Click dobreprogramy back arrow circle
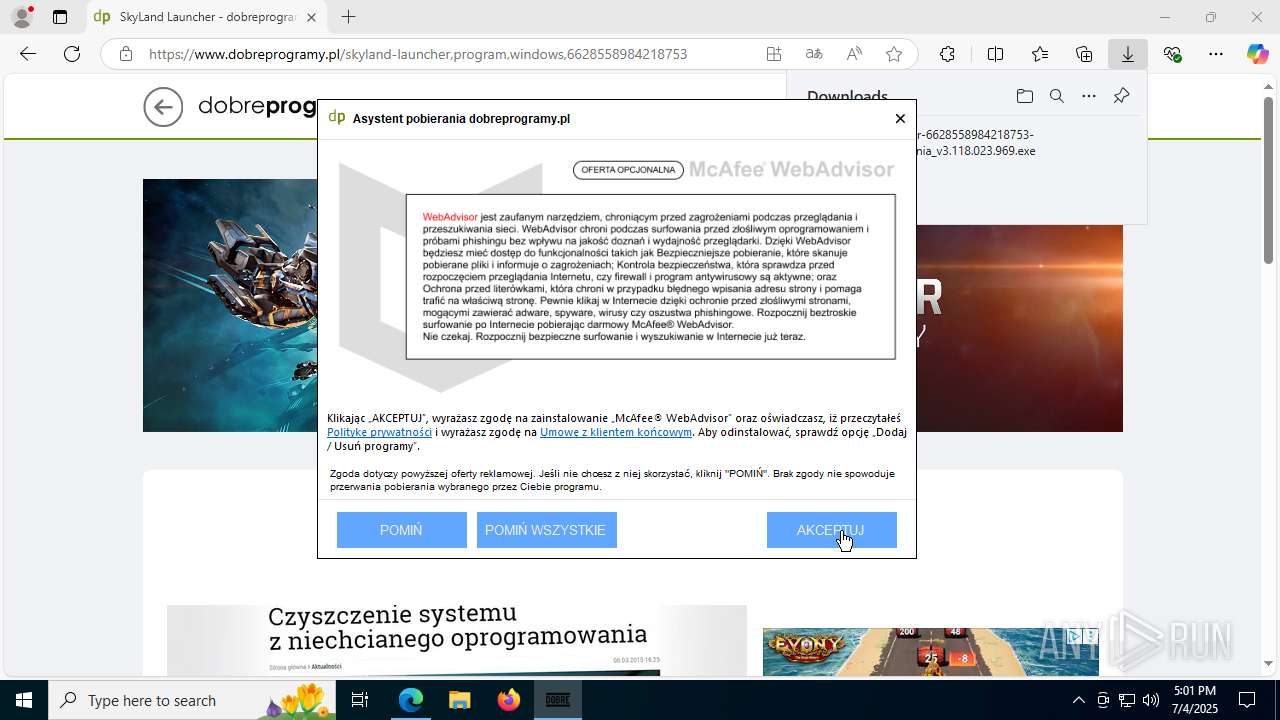1280x720 pixels. tap(163, 107)
